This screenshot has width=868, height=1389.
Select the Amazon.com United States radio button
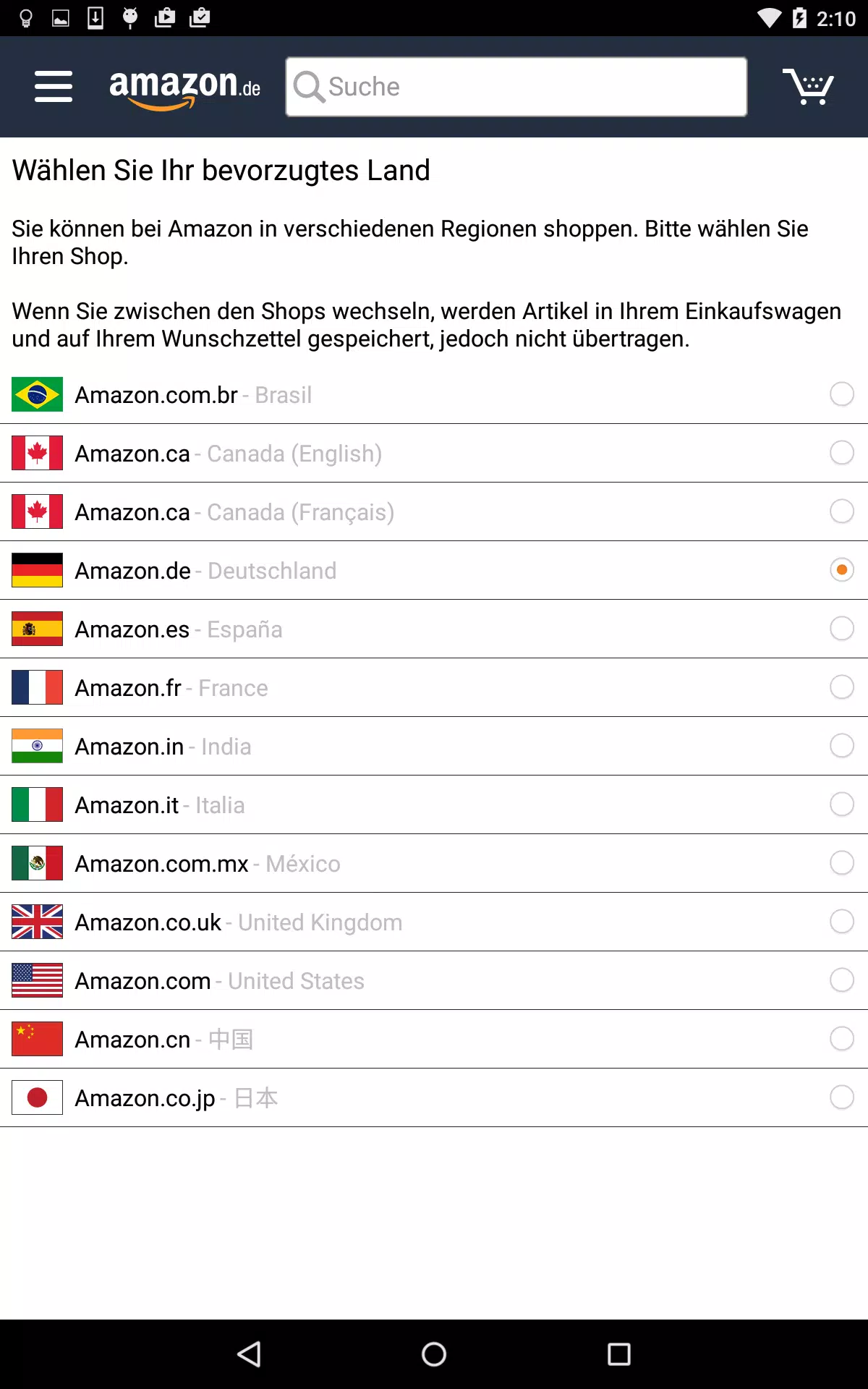point(842,980)
